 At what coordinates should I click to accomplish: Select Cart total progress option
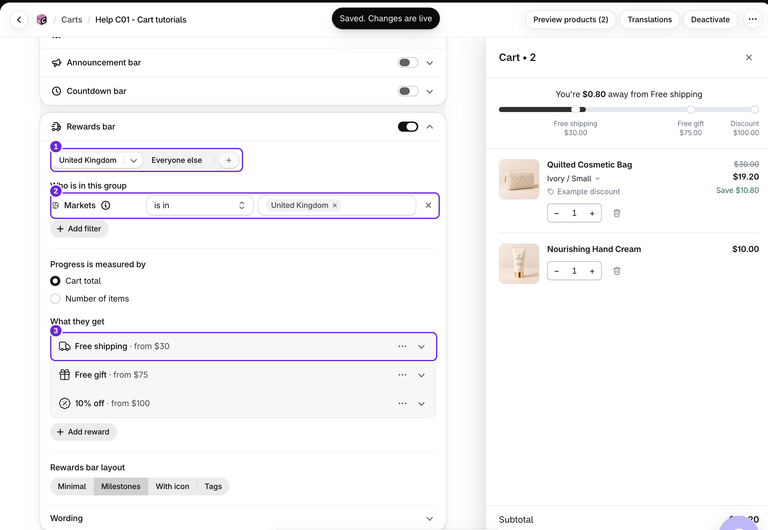55,281
